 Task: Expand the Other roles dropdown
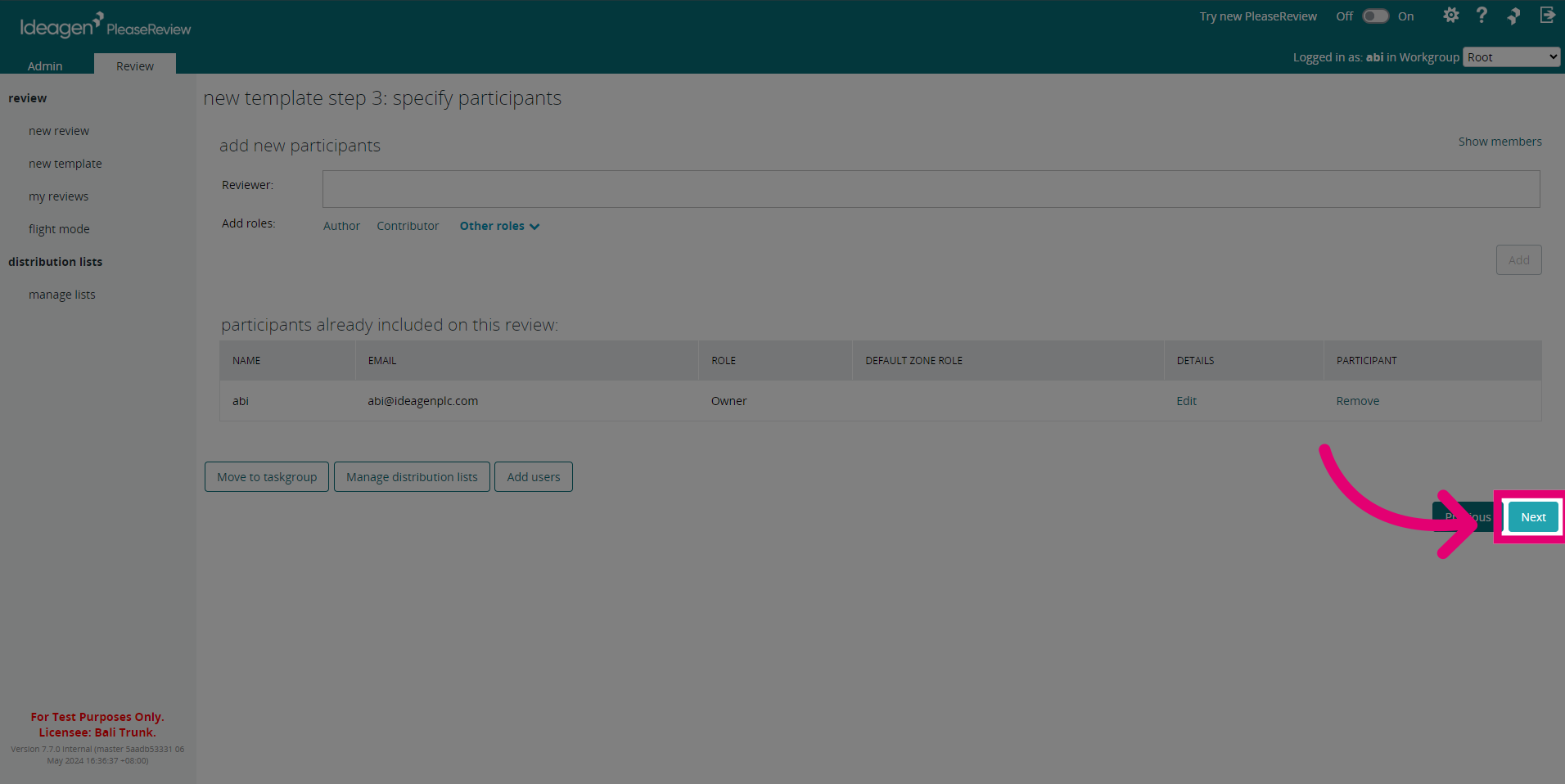point(499,226)
